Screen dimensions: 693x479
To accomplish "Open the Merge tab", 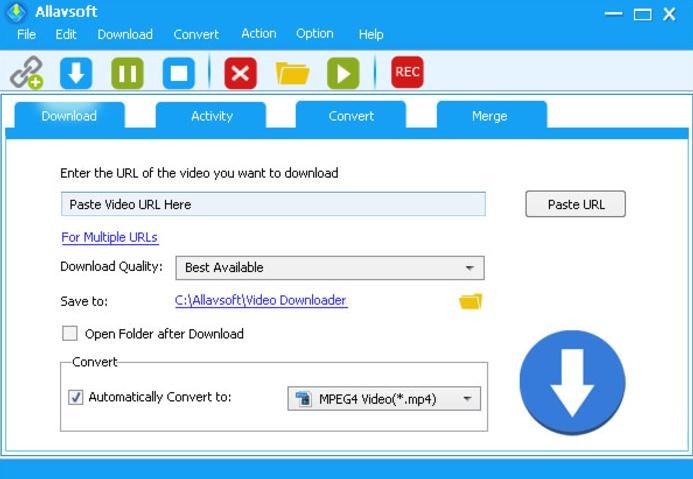I will [489, 116].
